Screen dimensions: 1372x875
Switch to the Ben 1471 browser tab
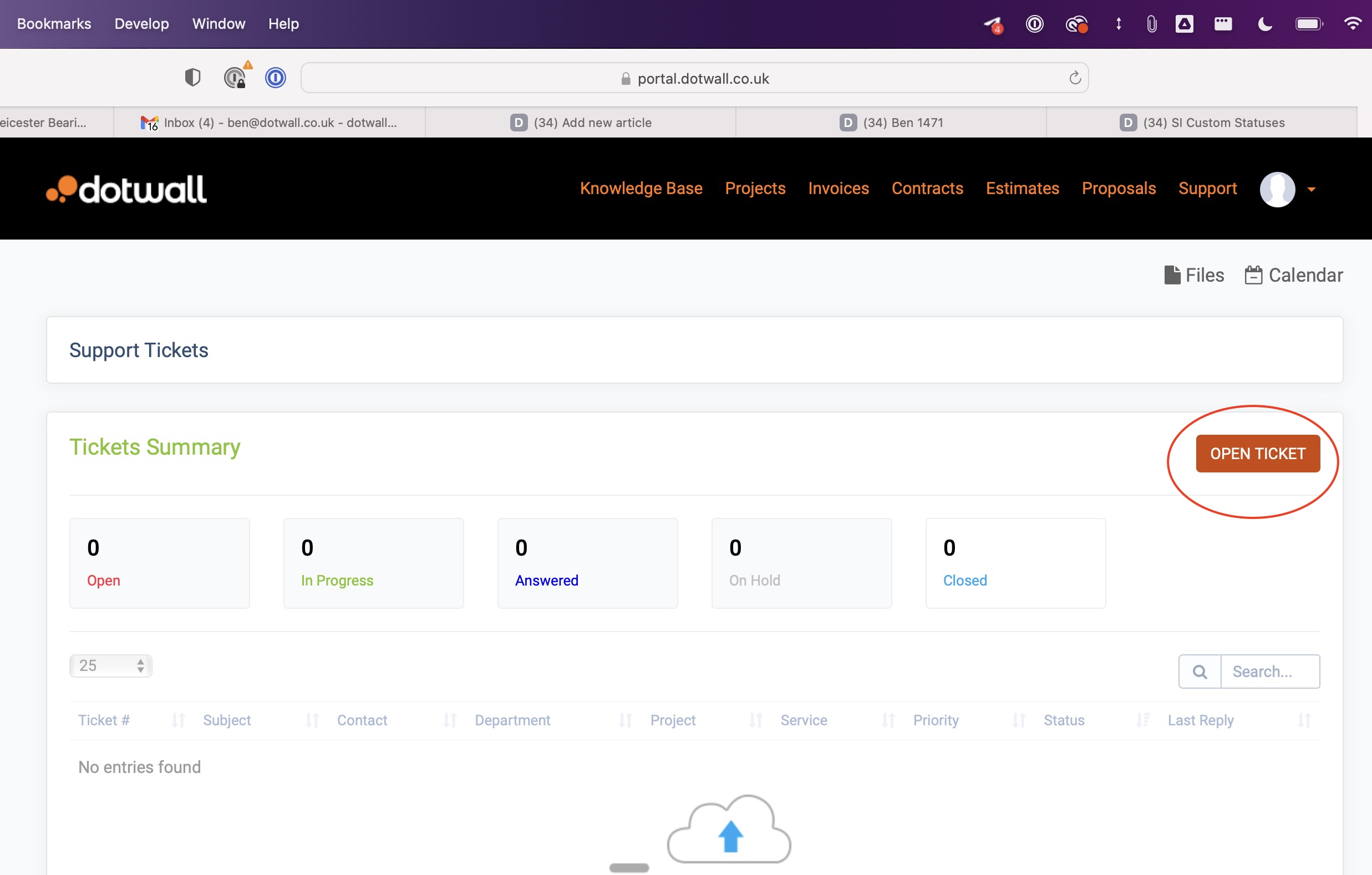coord(891,123)
